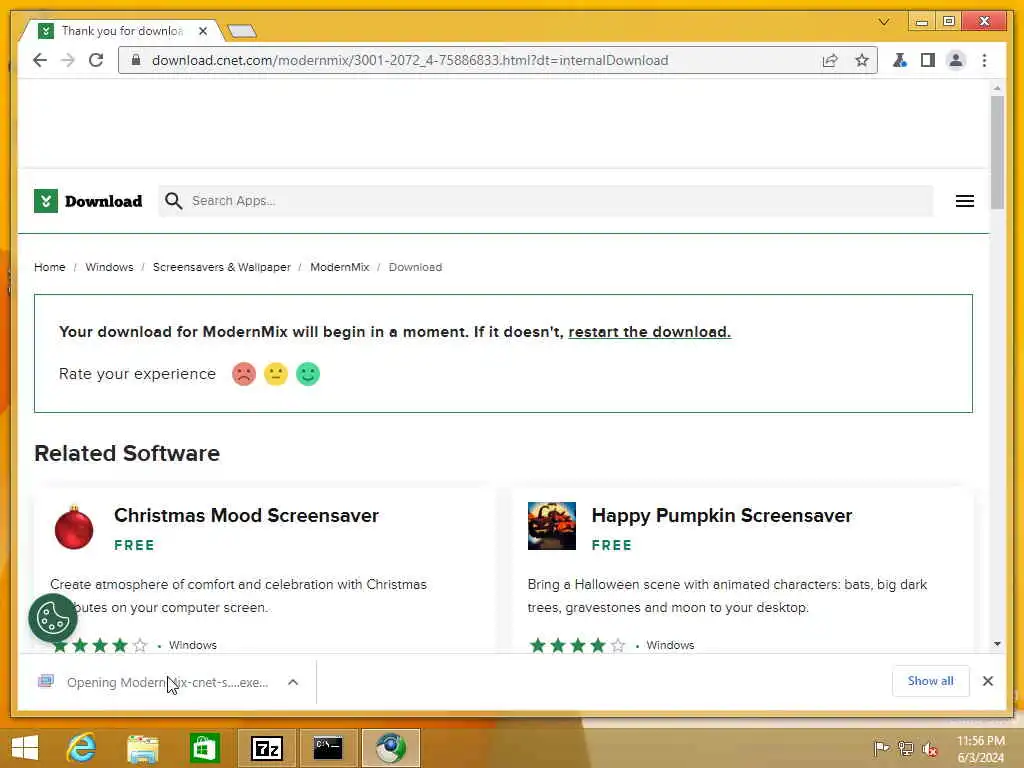Close the downloads bar
This screenshot has width=1024, height=768.
pyautogui.click(x=988, y=681)
